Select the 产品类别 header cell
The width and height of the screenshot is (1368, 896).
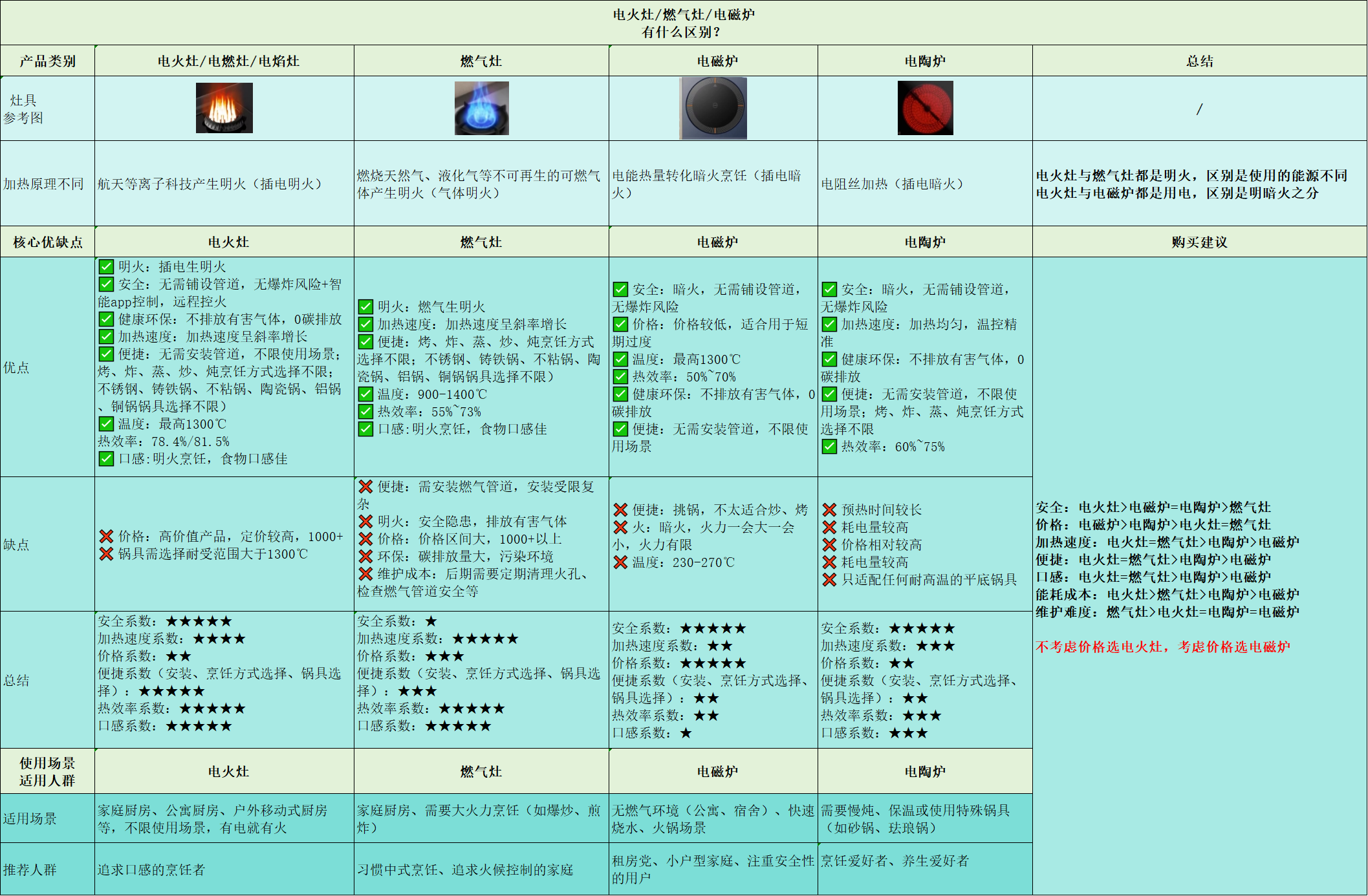pos(47,61)
